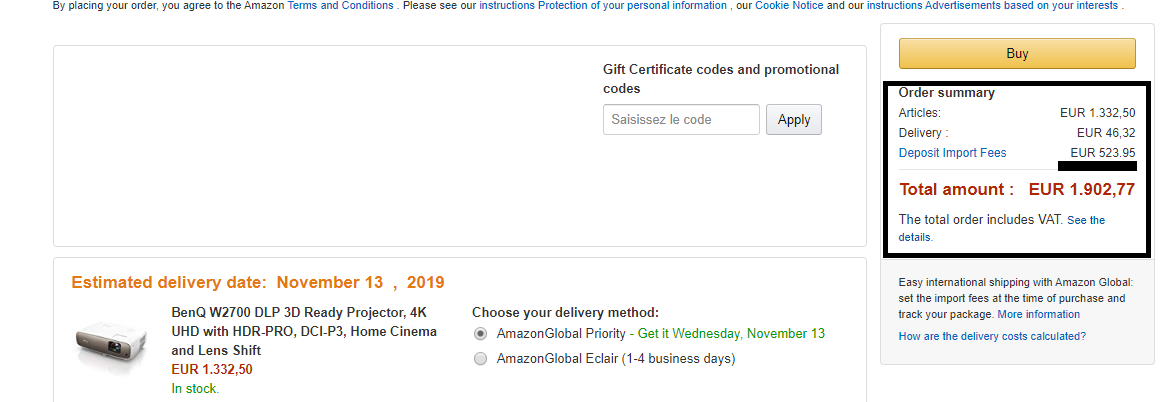Open the Terms and Conditions link
The image size is (1161, 402).
(340, 5)
